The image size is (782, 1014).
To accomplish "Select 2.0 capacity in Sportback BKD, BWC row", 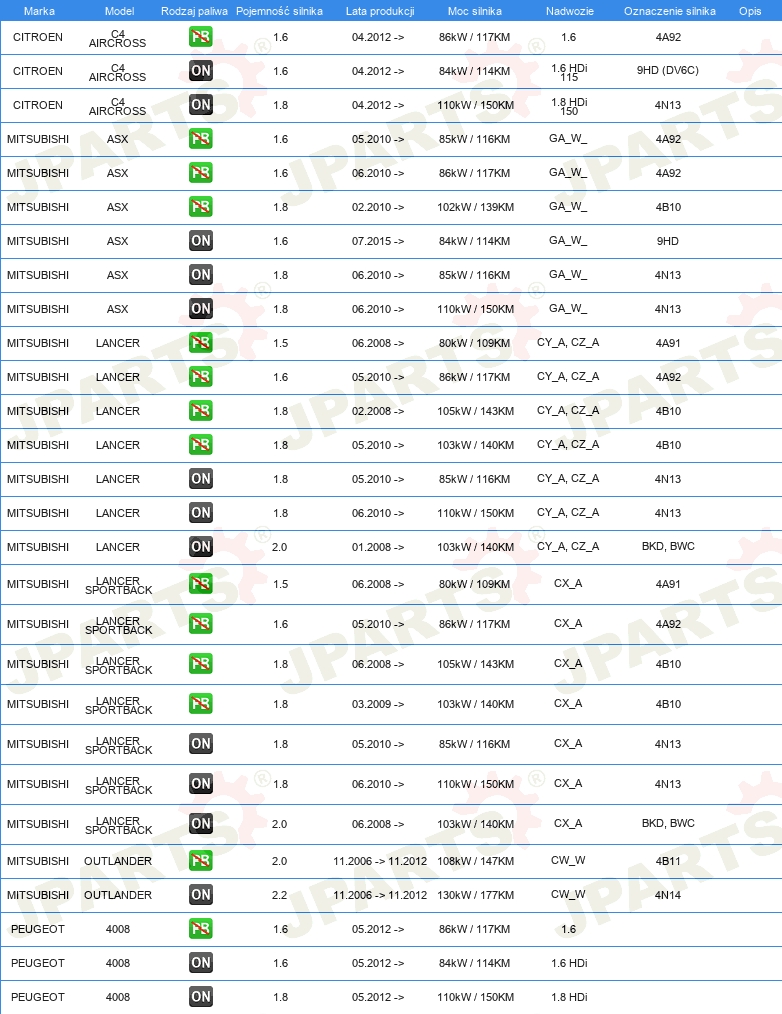I will [x=279, y=824].
